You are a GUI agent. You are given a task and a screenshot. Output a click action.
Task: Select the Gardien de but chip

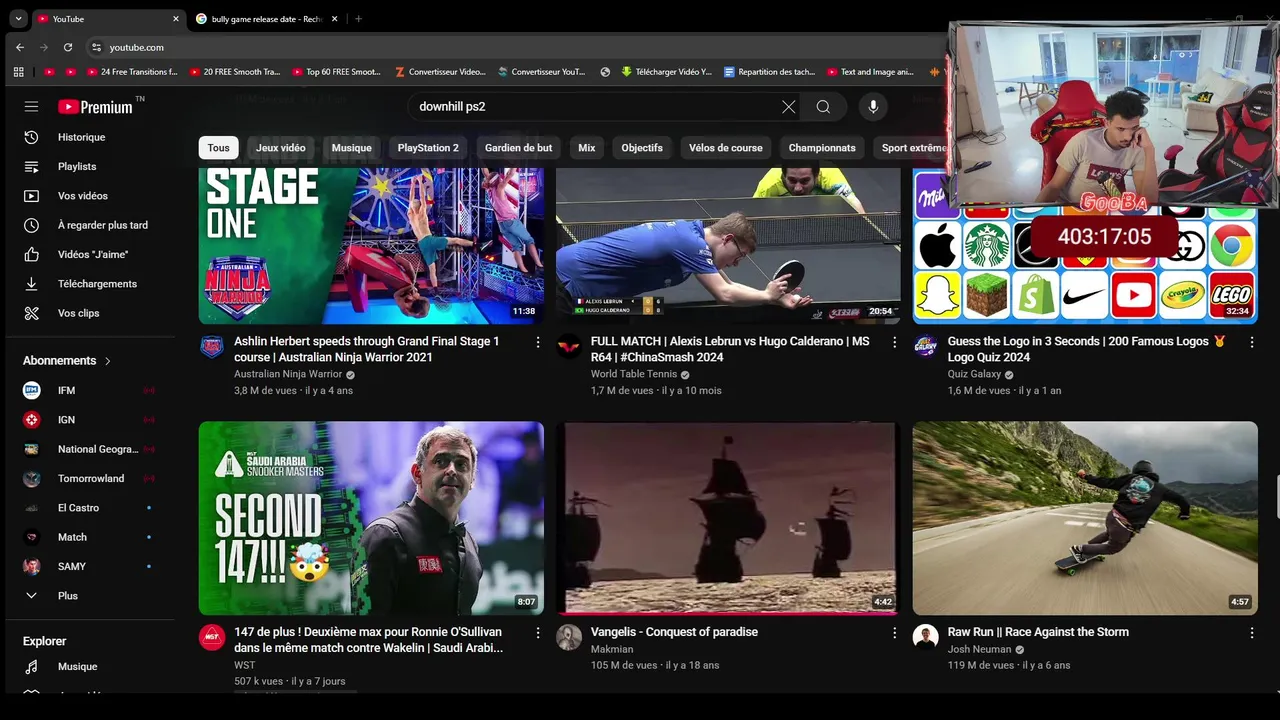[518, 148]
